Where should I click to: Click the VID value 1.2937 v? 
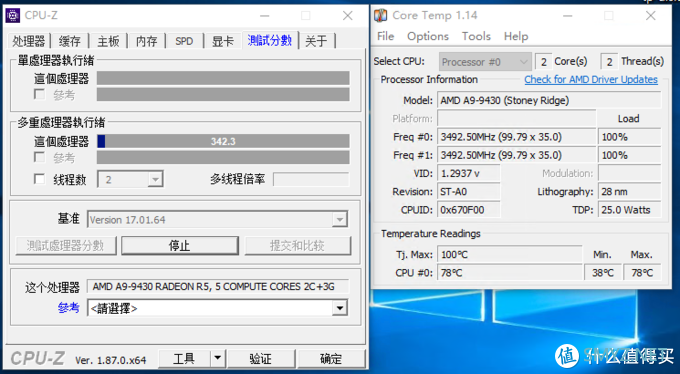468,174
